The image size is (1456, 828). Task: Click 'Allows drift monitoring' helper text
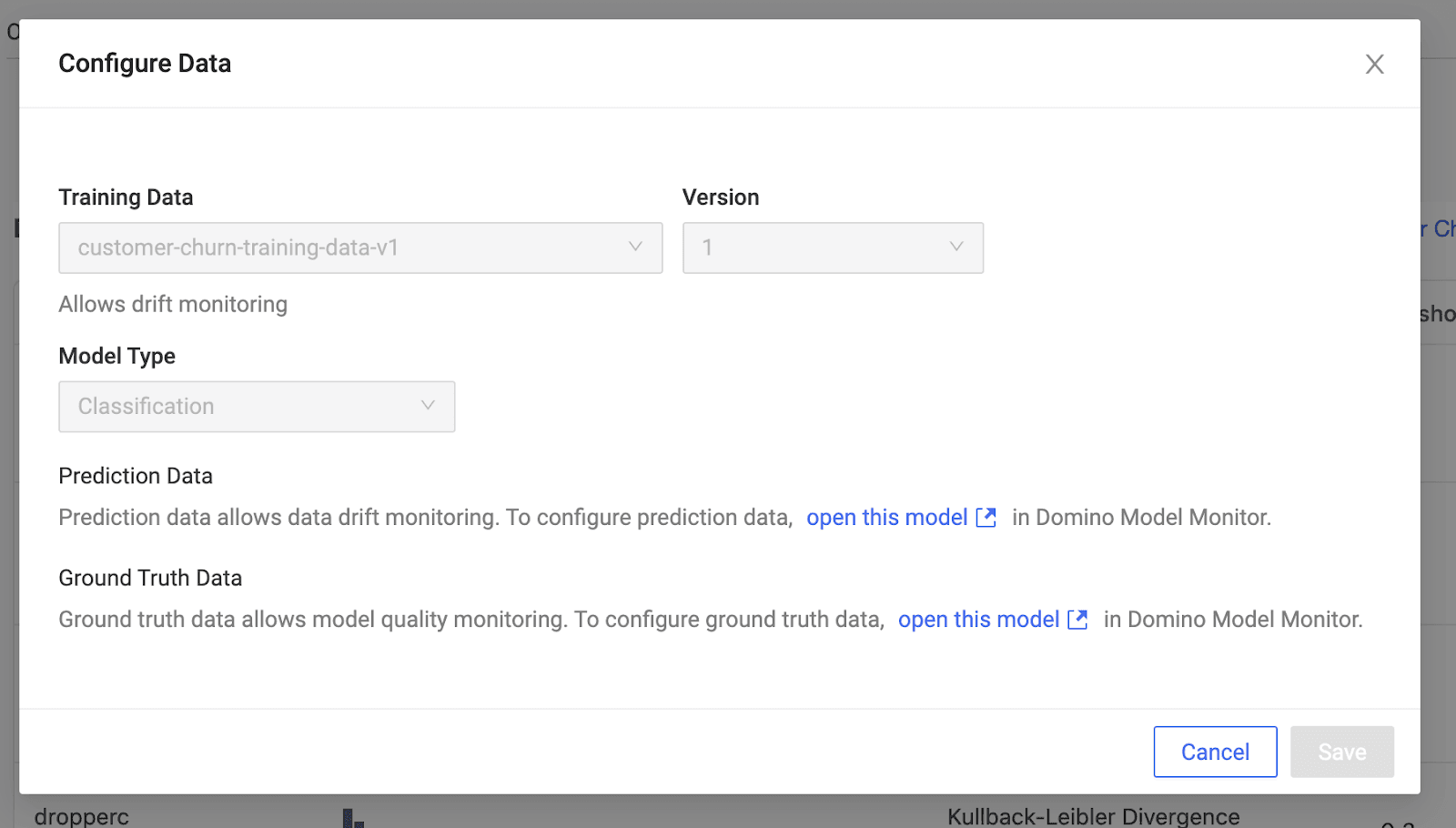[173, 304]
